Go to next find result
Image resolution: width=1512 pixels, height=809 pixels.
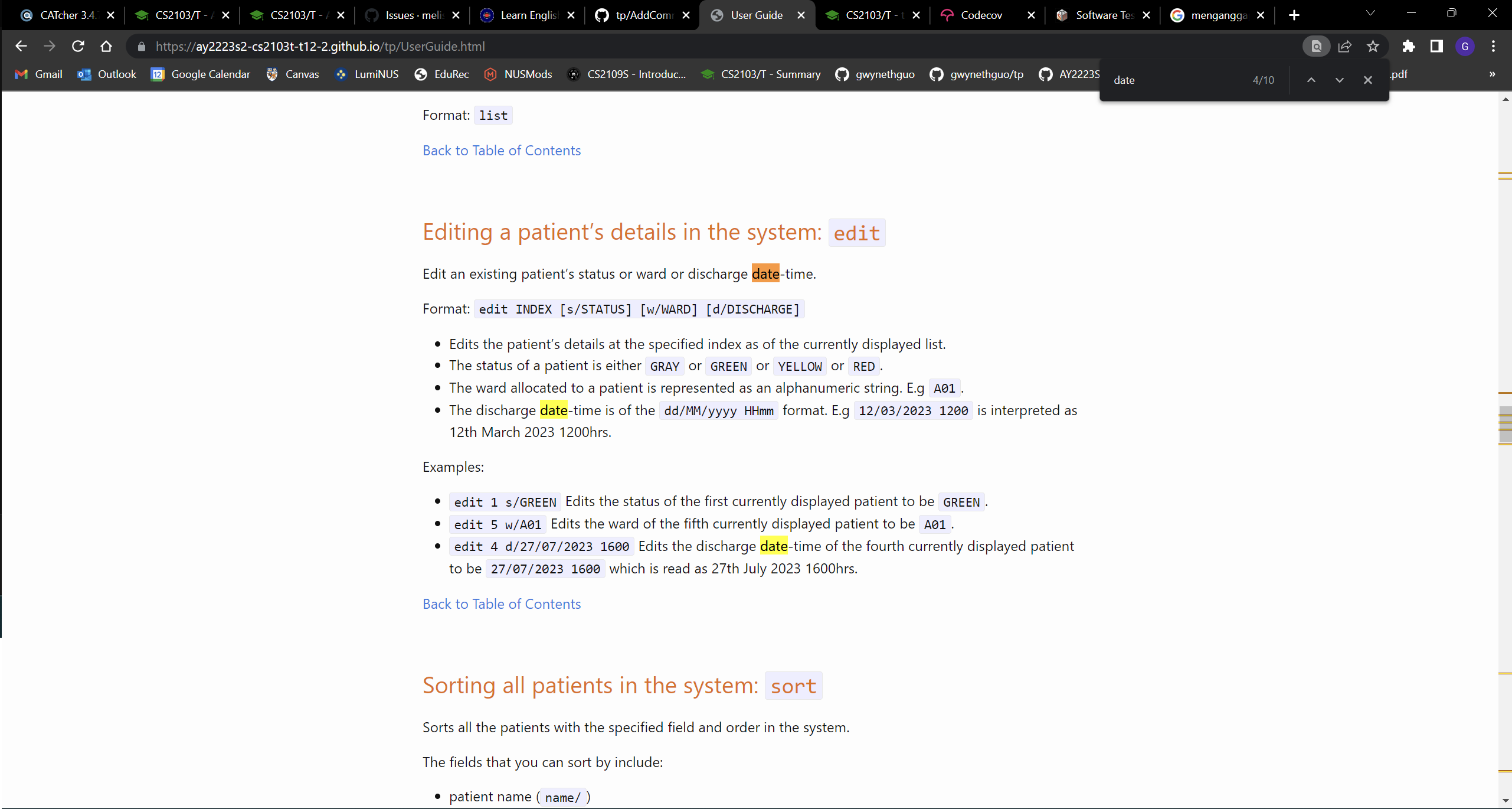pyautogui.click(x=1340, y=80)
